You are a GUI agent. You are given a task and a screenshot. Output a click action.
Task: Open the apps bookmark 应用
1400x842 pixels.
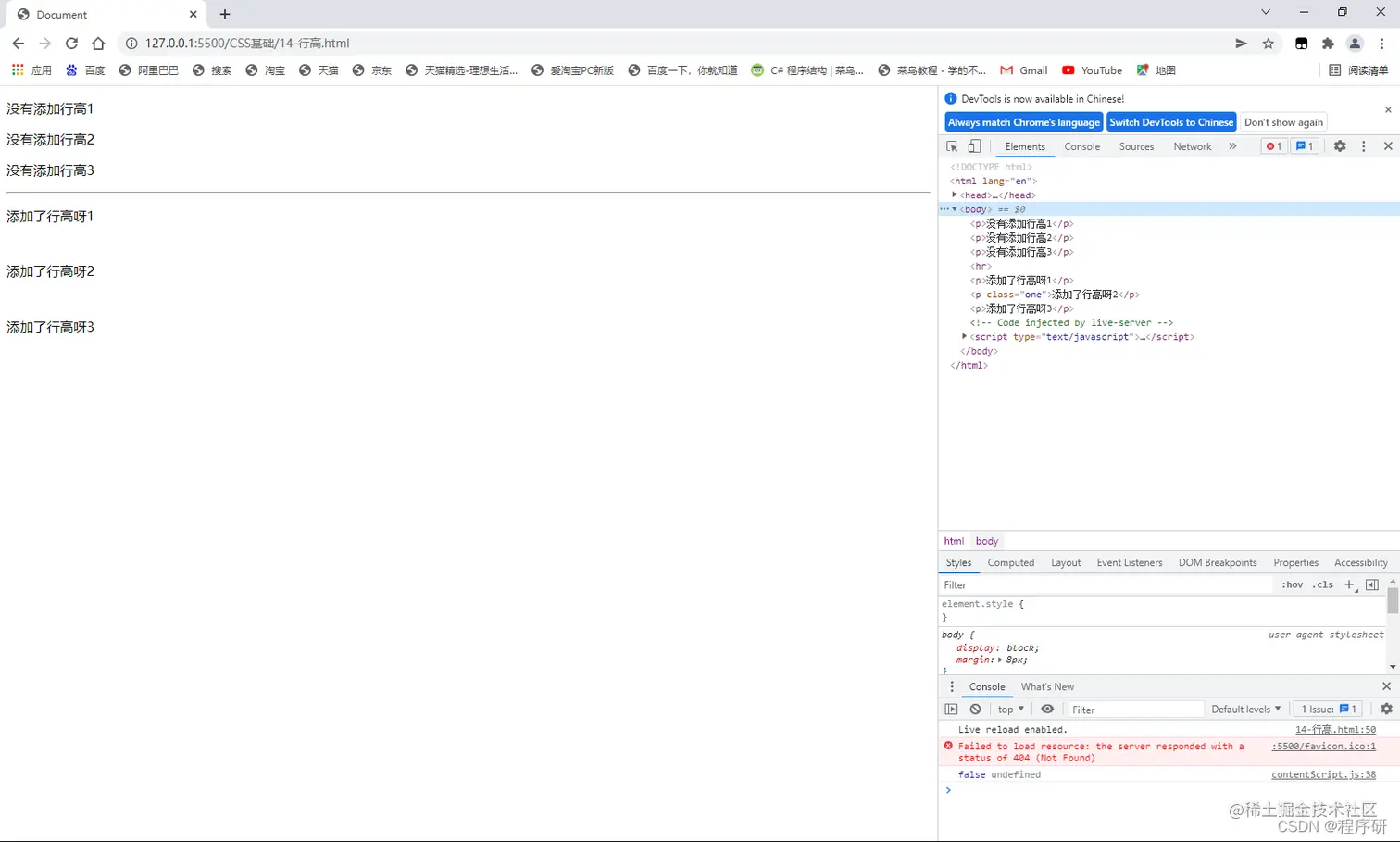click(32, 70)
